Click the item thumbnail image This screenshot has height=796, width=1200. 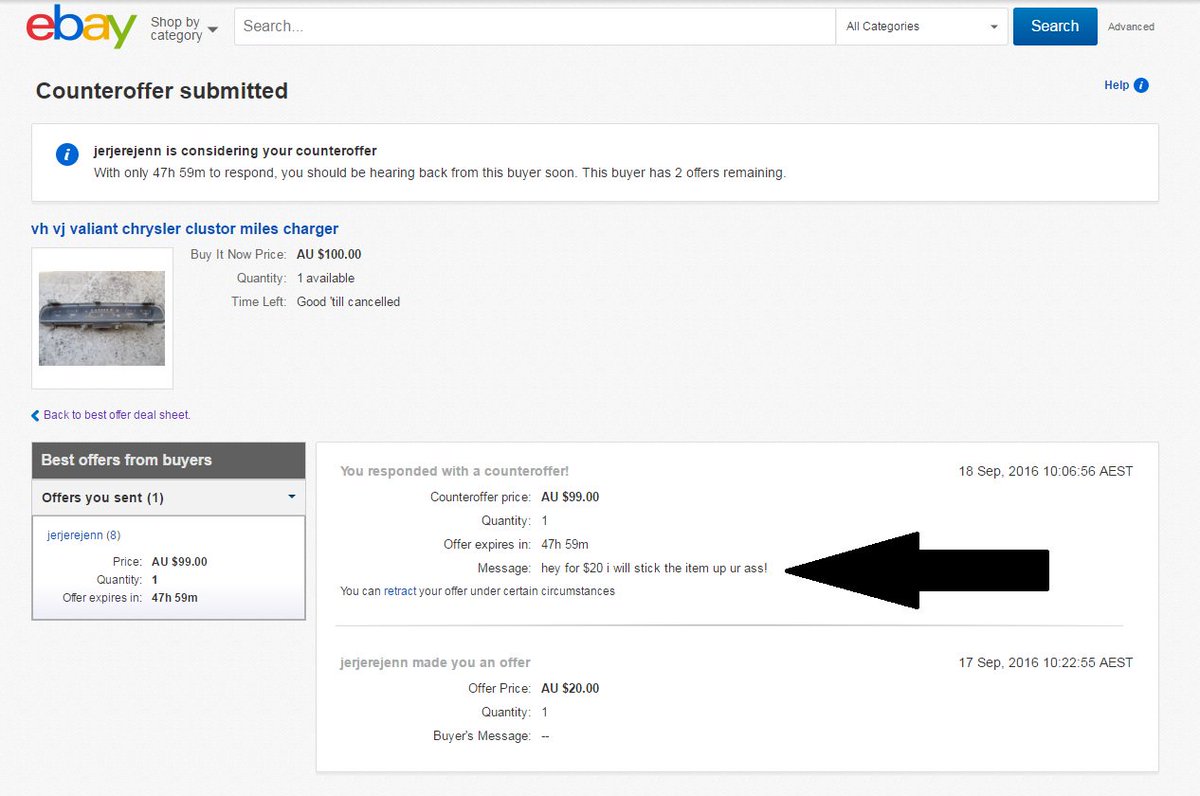[x=102, y=318]
